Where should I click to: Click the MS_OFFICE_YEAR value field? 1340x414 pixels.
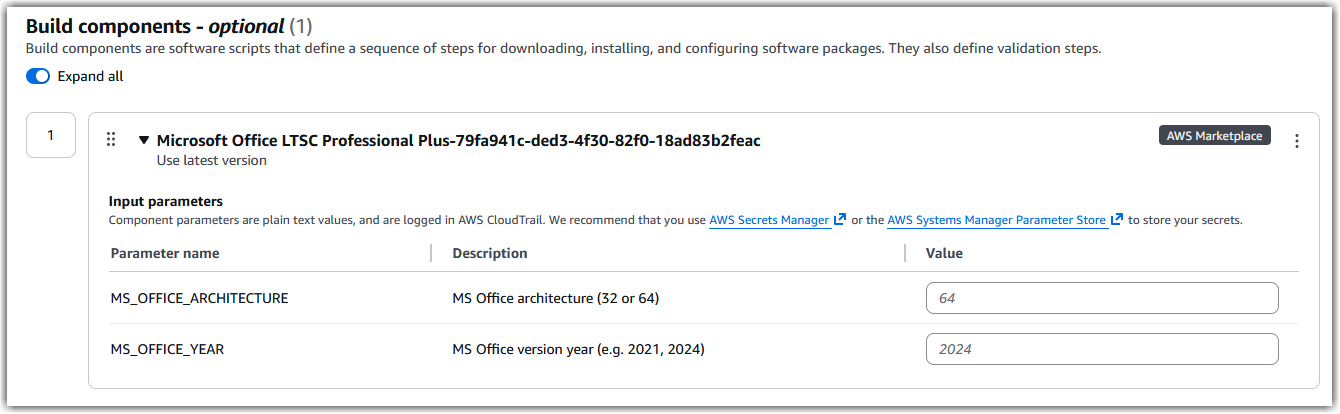1102,349
